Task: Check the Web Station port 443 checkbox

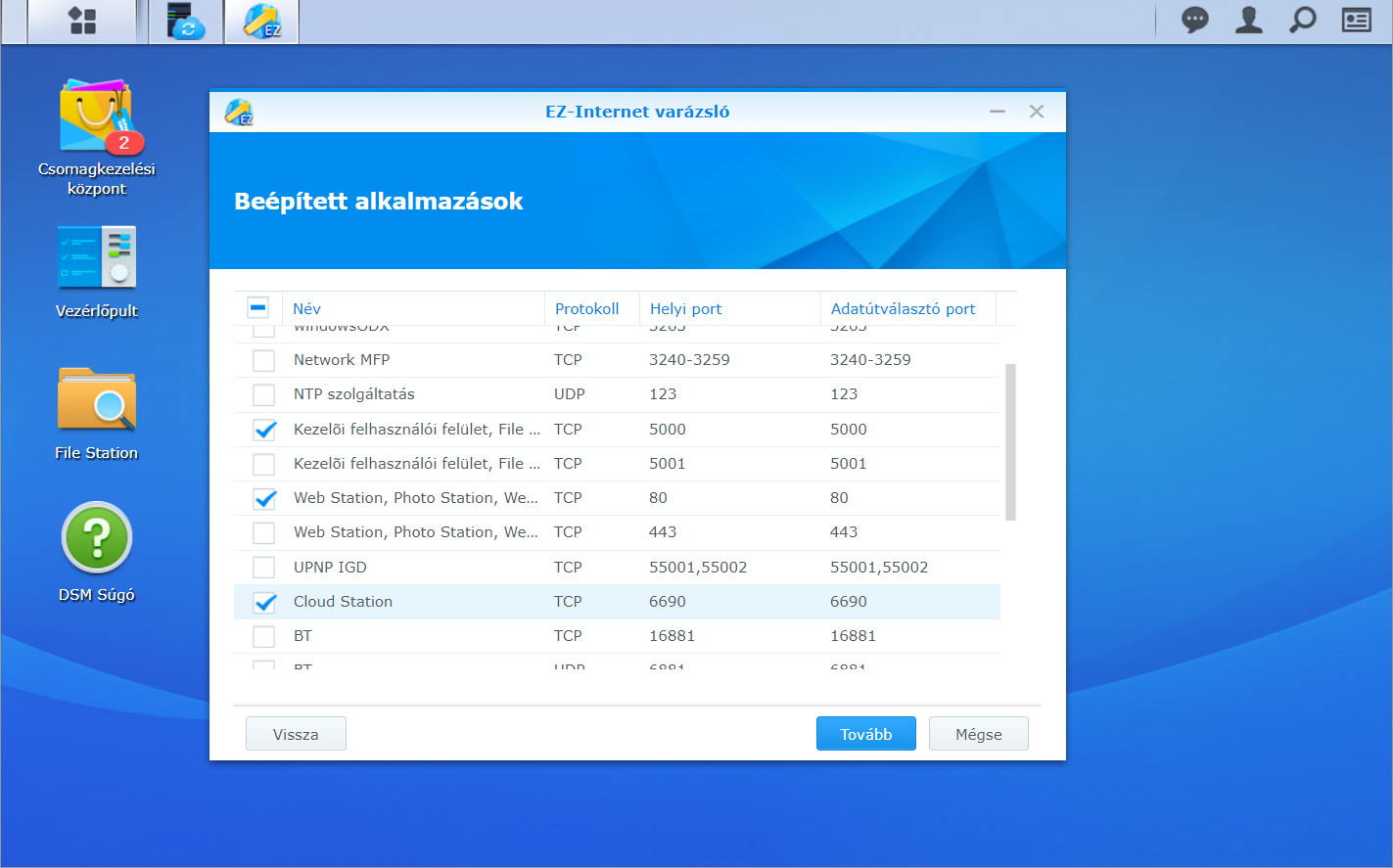Action: point(263,532)
